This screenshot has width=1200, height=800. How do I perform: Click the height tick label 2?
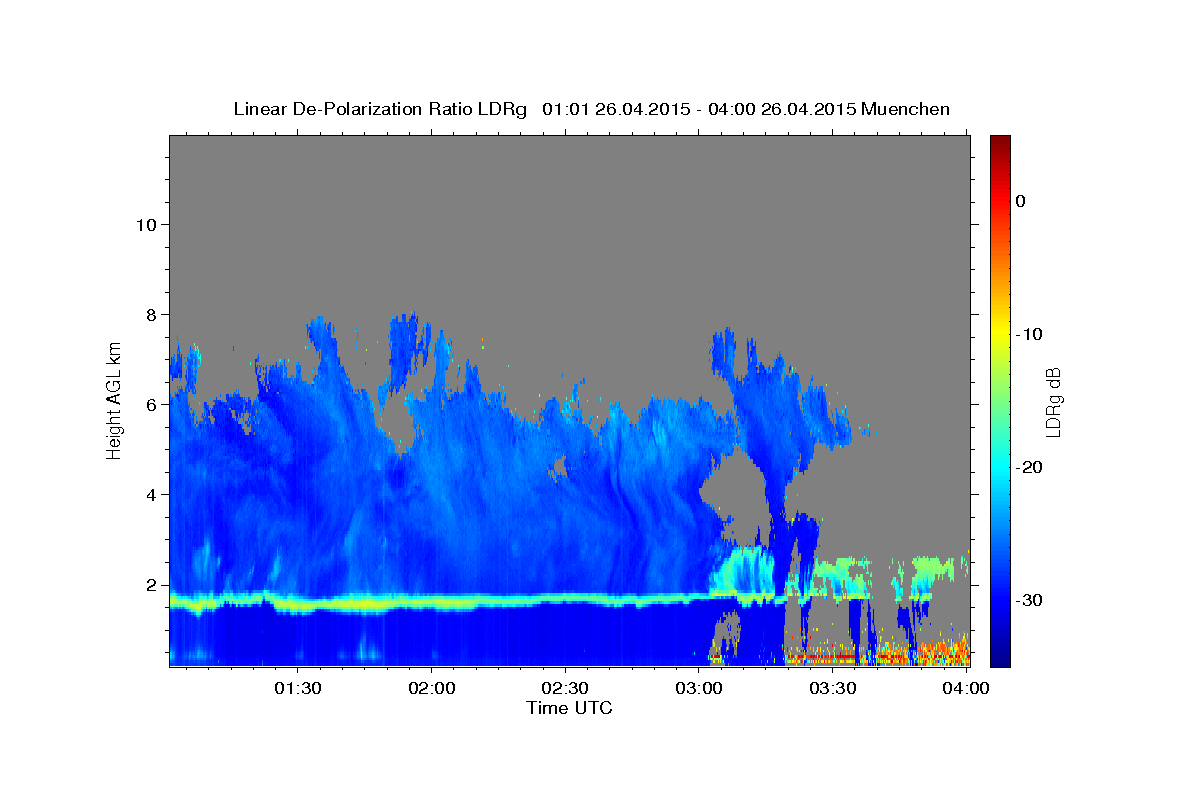click(152, 585)
